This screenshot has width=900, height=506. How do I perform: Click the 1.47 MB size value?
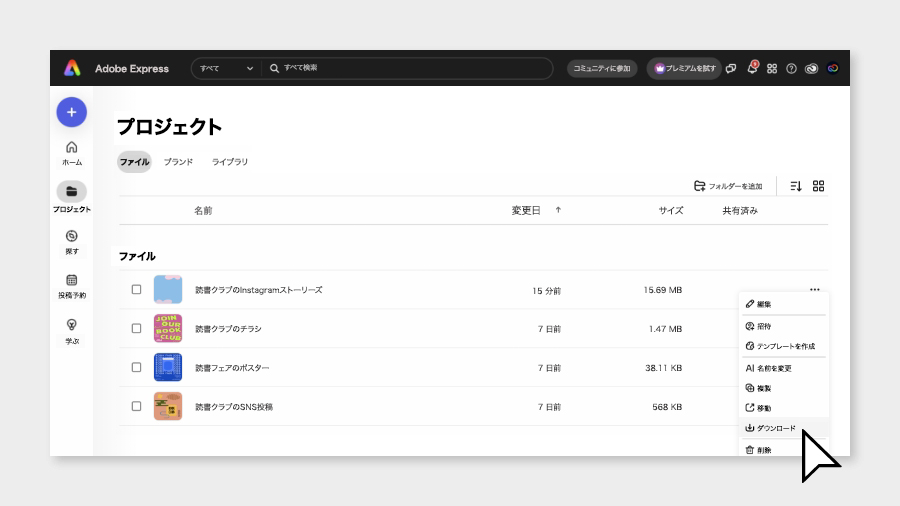pyautogui.click(x=665, y=329)
